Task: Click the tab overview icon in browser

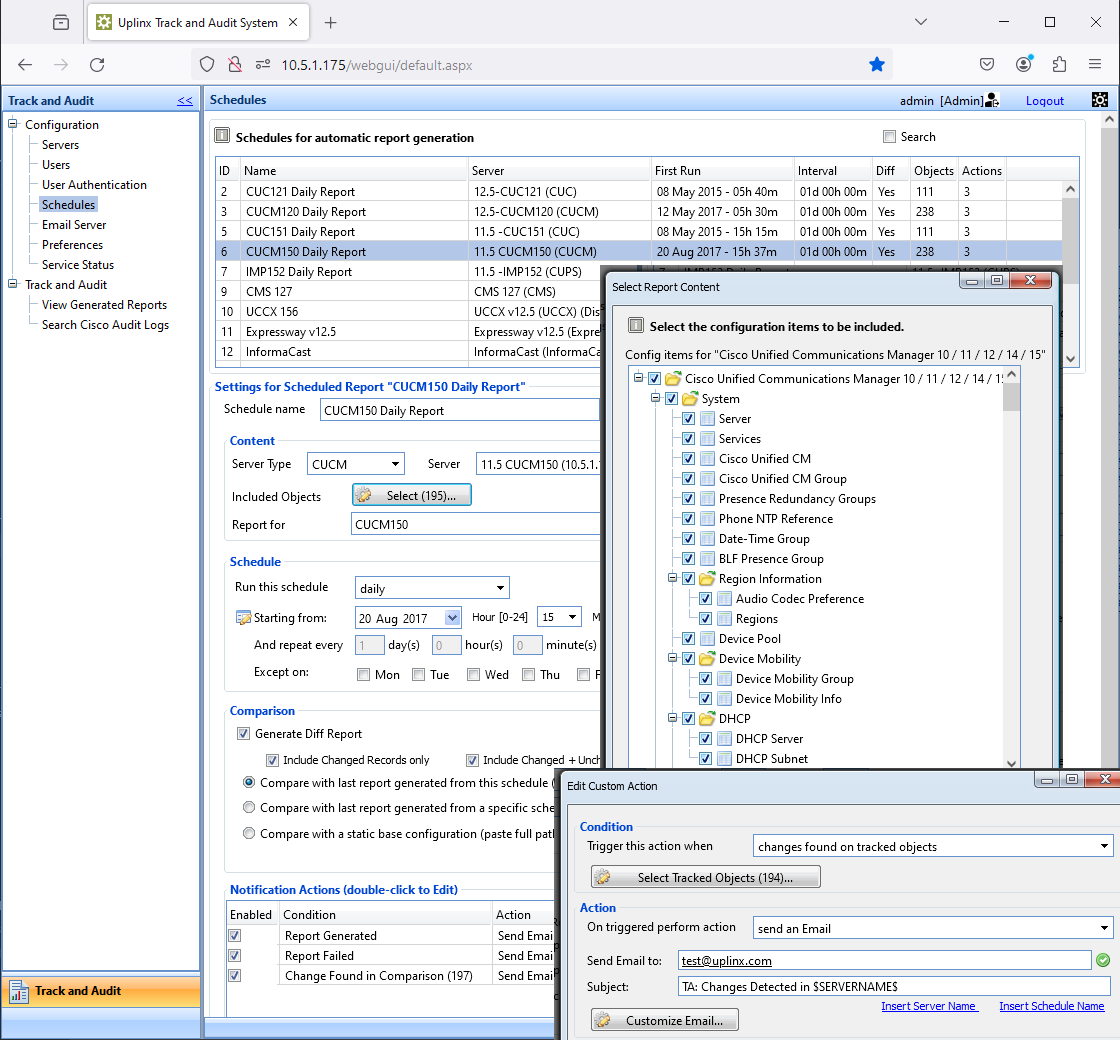Action: [61, 23]
